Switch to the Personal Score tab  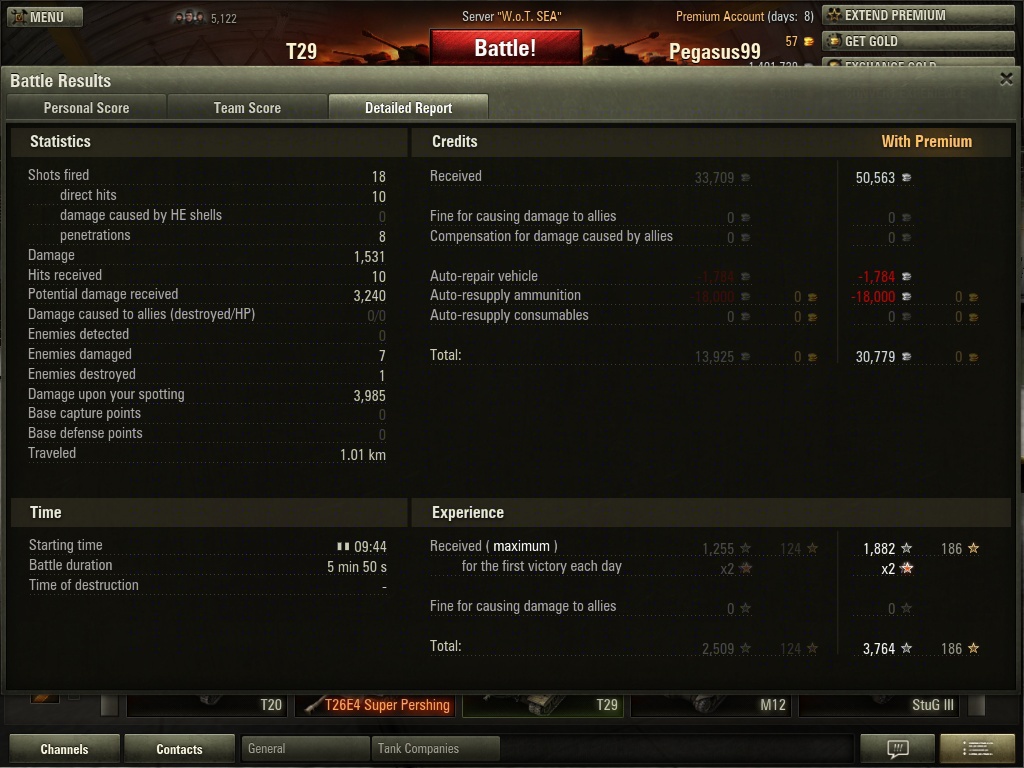click(86, 108)
